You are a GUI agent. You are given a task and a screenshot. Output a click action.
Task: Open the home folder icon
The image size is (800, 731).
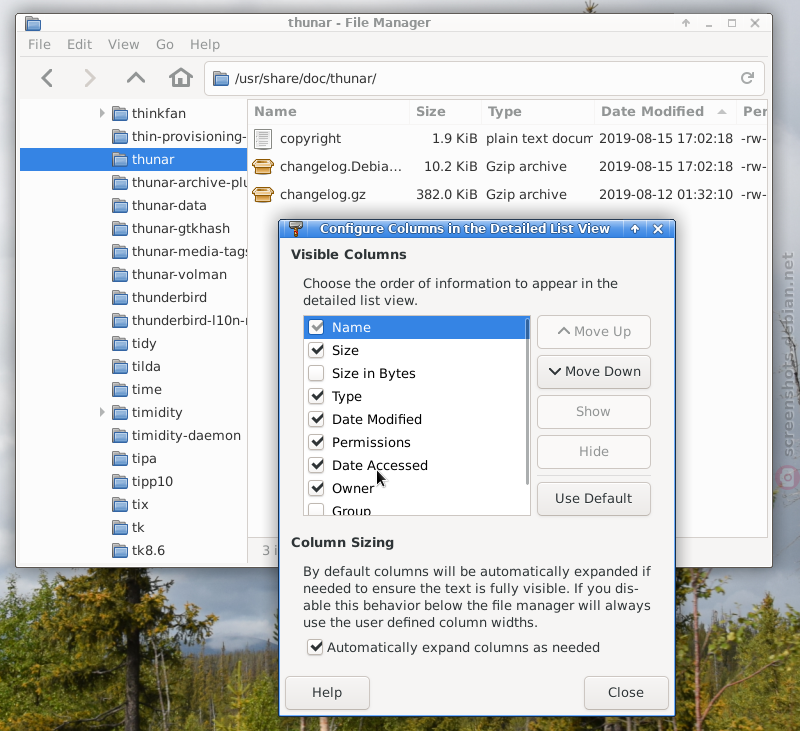181,78
